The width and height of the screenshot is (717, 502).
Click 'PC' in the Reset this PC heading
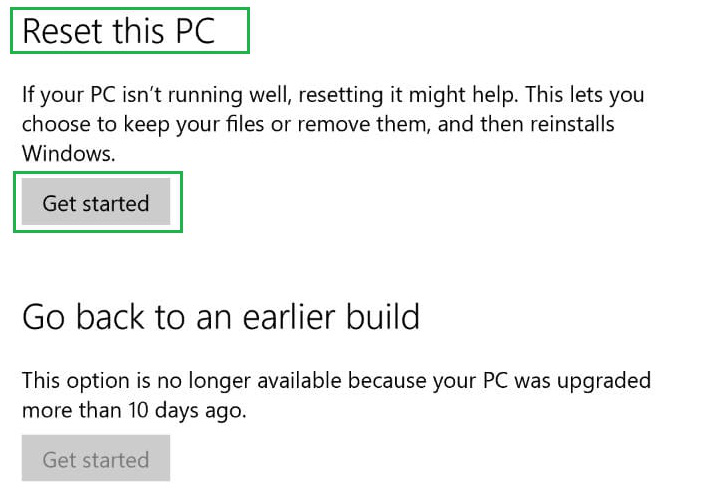coord(190,31)
